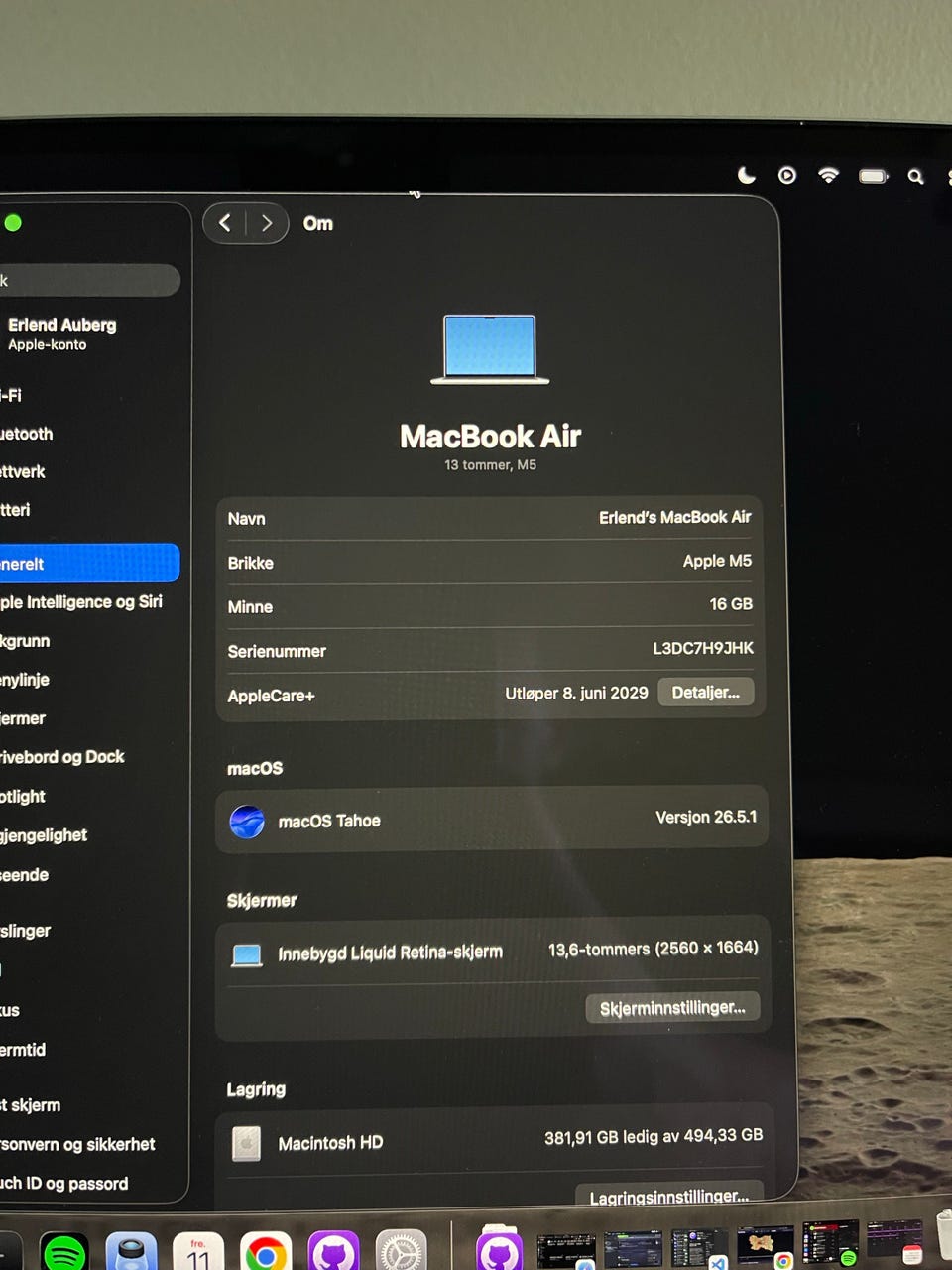Restore the minimized window with Chrome badge
Viewport: 952px width, 1270px height.
point(765,1246)
